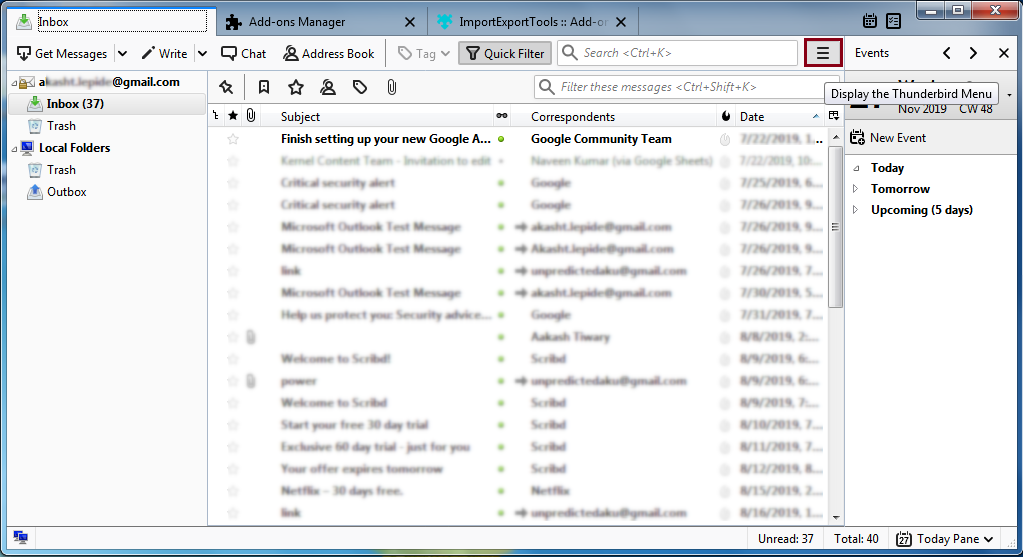Filter messages by Contact icon
This screenshot has width=1023, height=557.
[x=328, y=88]
